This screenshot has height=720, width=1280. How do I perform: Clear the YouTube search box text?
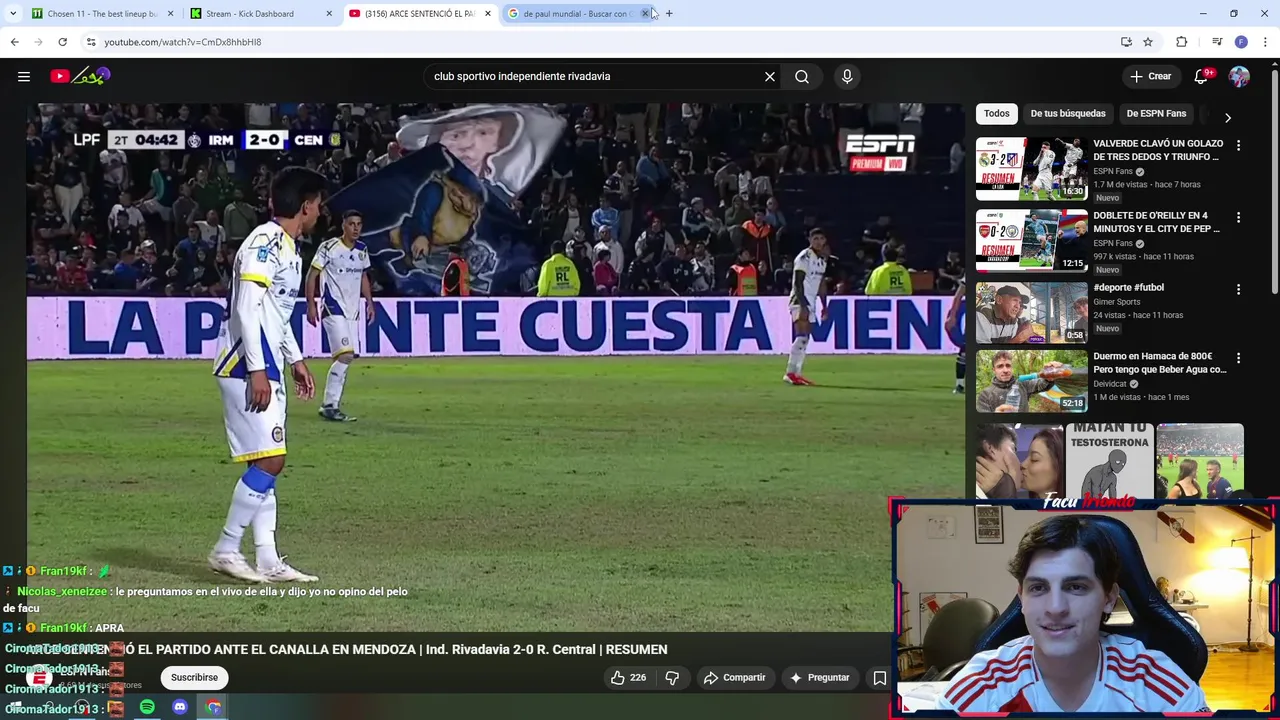coord(770,76)
